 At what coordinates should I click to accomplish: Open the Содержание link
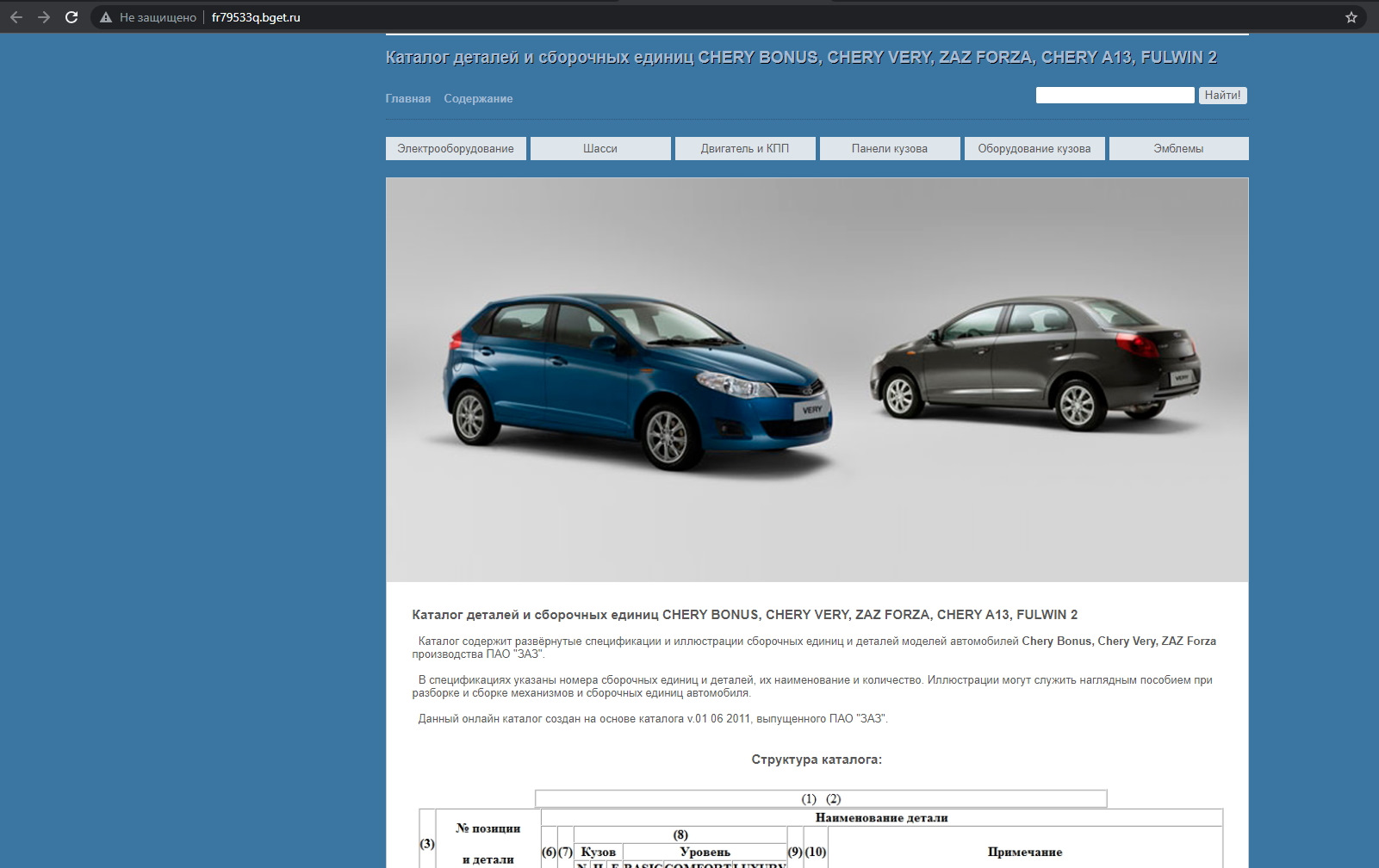pyautogui.click(x=478, y=99)
